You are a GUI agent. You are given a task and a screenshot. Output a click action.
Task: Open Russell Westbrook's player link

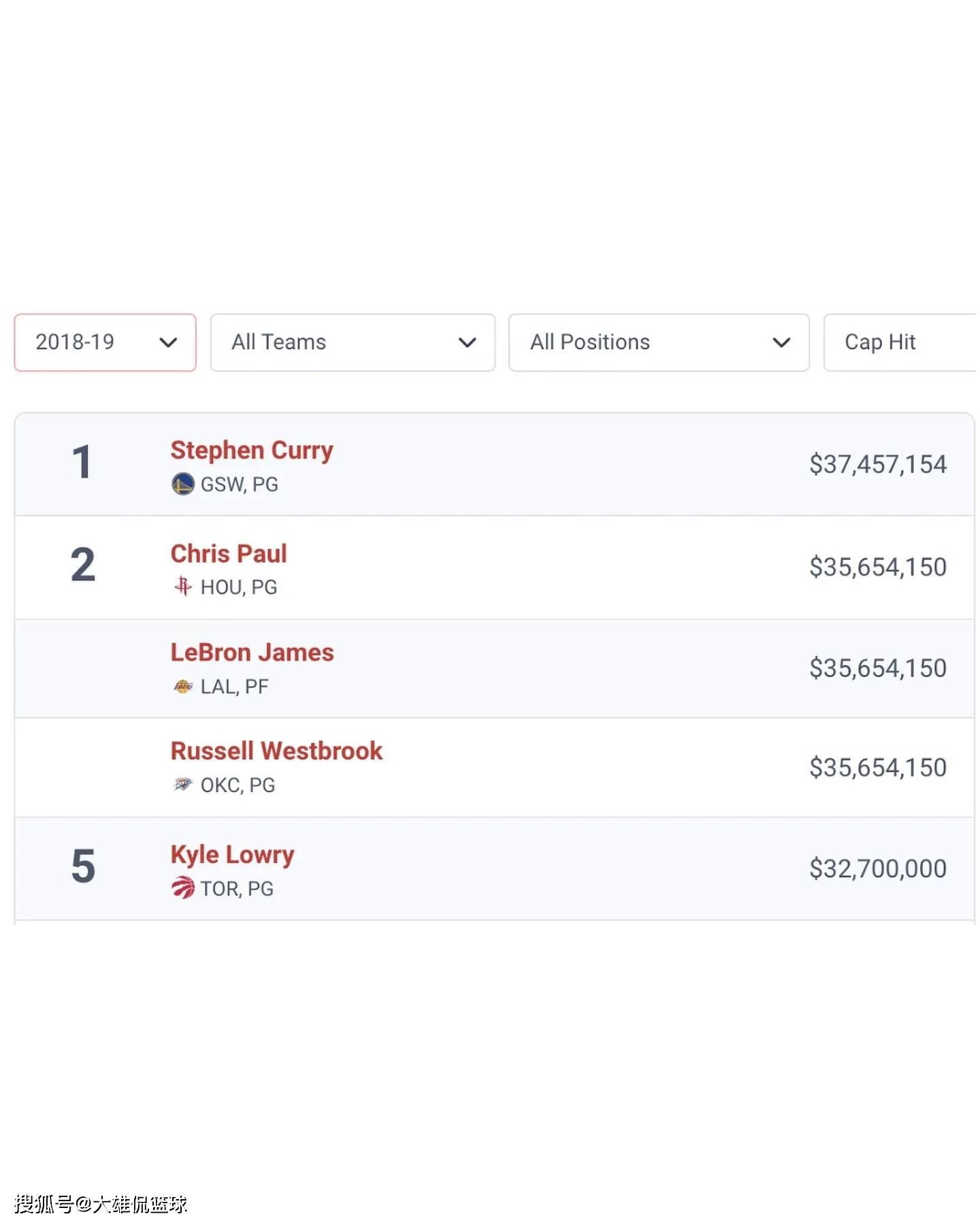276,751
